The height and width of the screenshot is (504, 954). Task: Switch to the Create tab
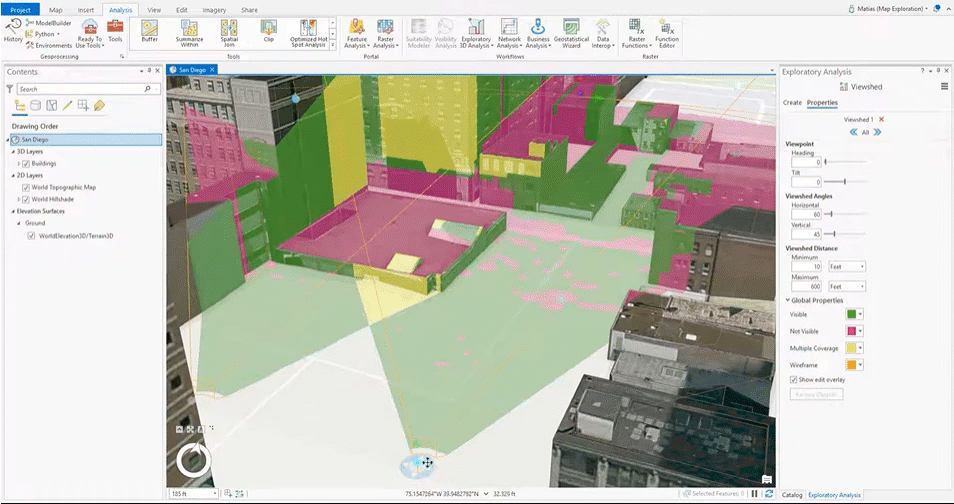tap(792, 102)
